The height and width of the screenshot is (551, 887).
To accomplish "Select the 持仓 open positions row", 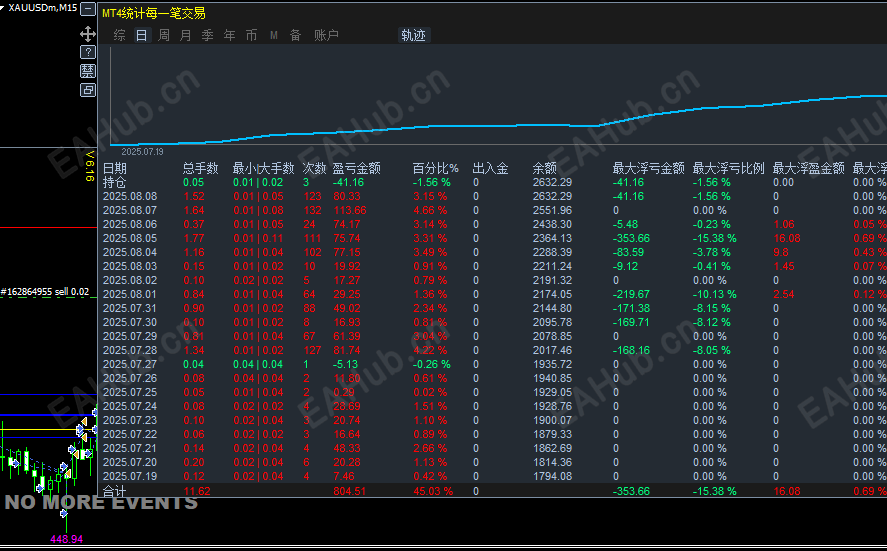I will click(x=492, y=183).
